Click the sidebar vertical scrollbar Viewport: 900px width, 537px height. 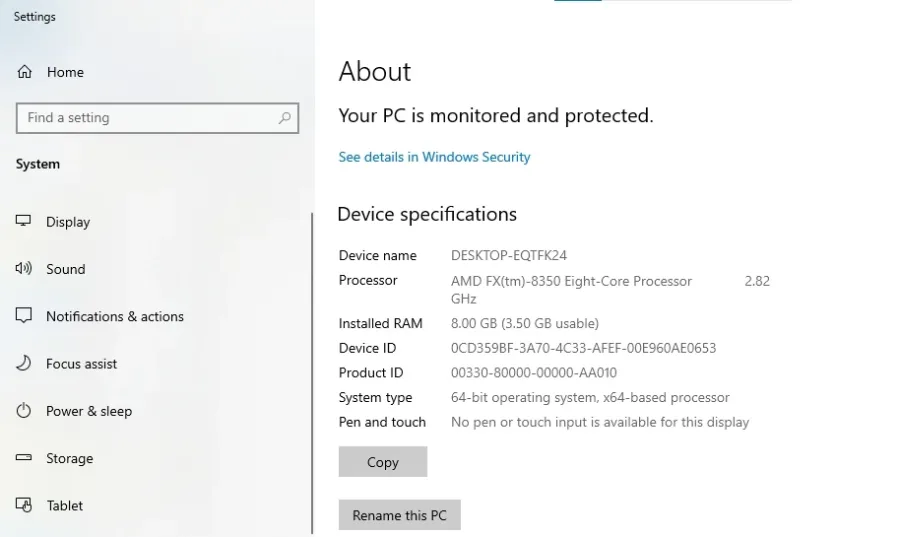[x=312, y=370]
